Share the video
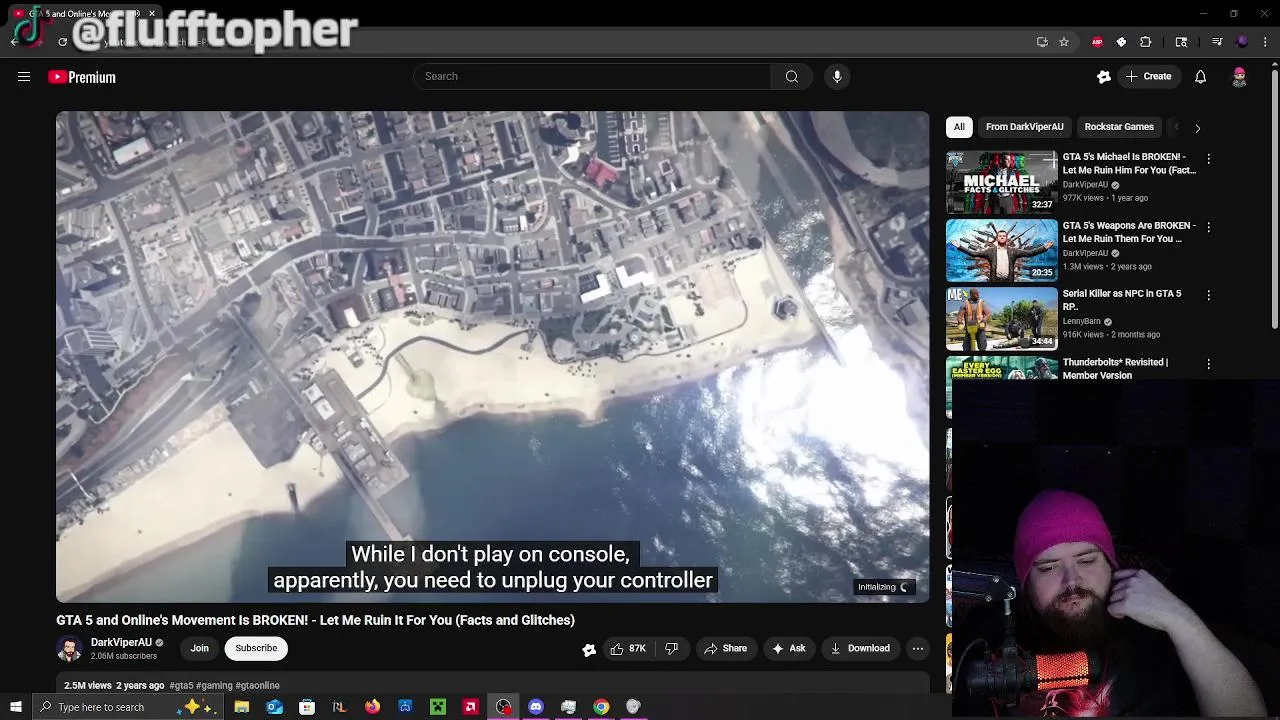This screenshot has height=720, width=1280. pos(726,649)
